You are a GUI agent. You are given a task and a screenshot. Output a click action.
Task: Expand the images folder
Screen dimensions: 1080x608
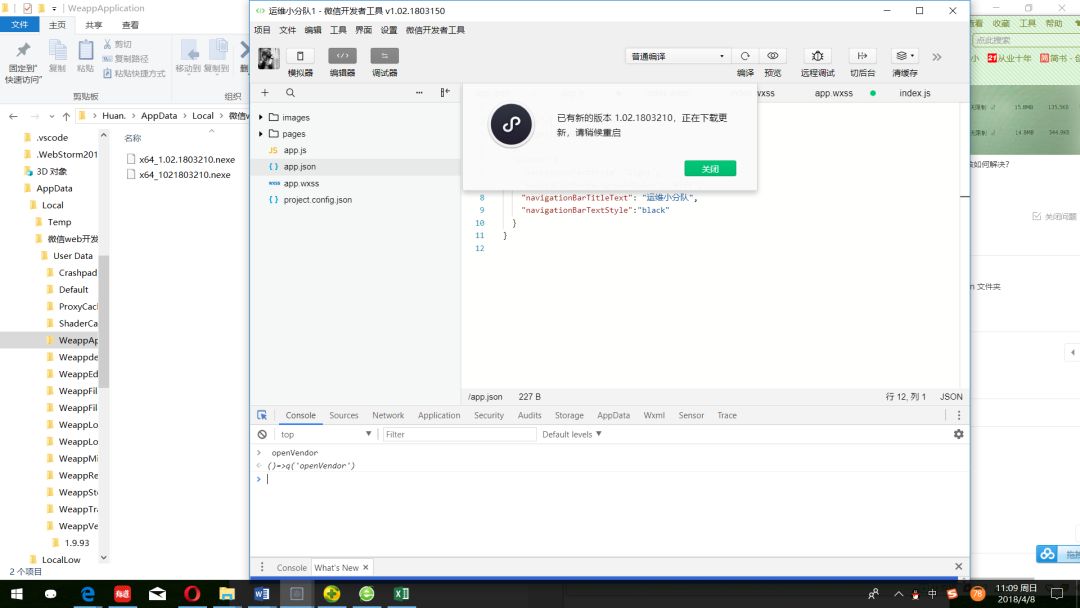(260, 118)
